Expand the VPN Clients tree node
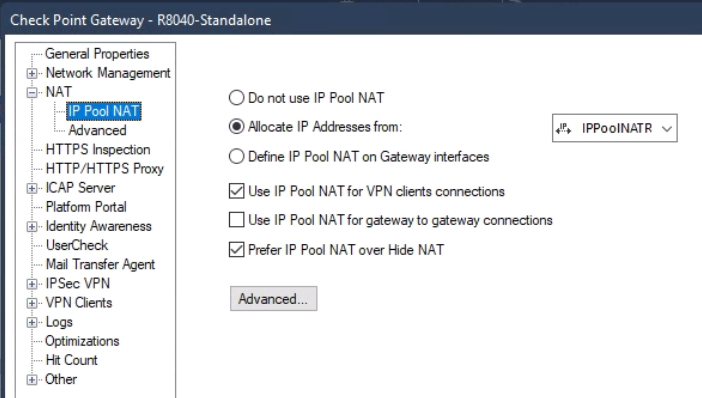Image resolution: width=702 pixels, height=398 pixels. click(x=32, y=303)
